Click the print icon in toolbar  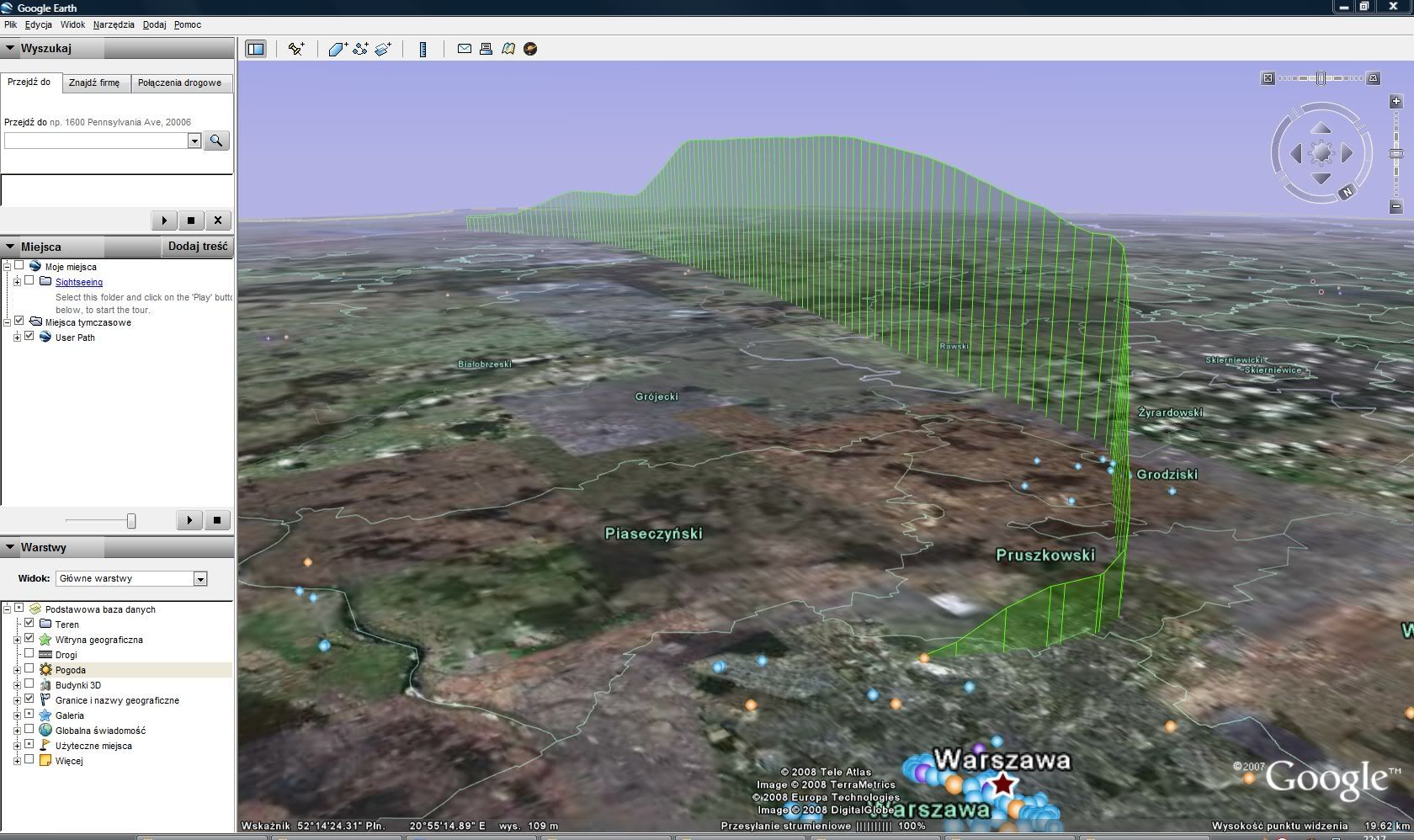coord(486,49)
